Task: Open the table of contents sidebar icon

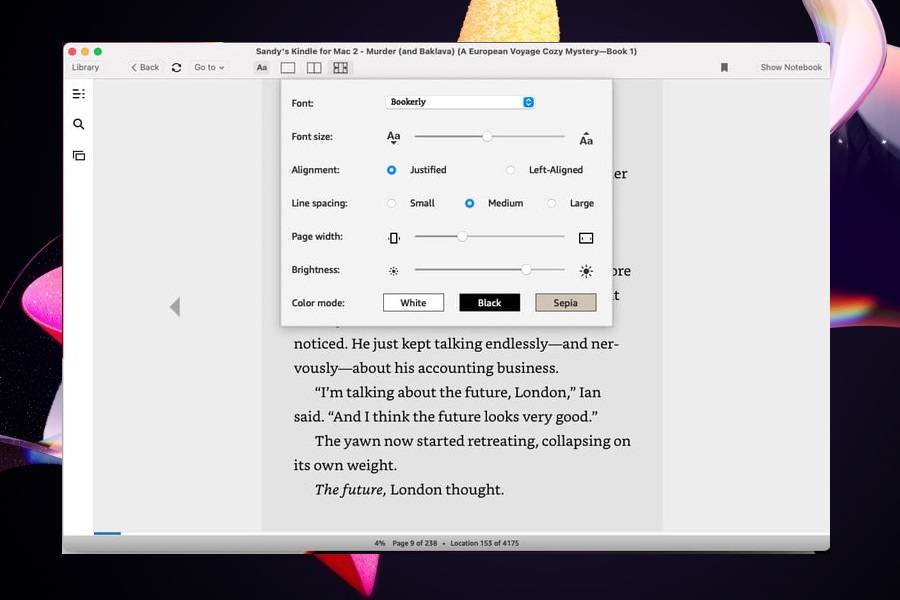Action: click(78, 93)
